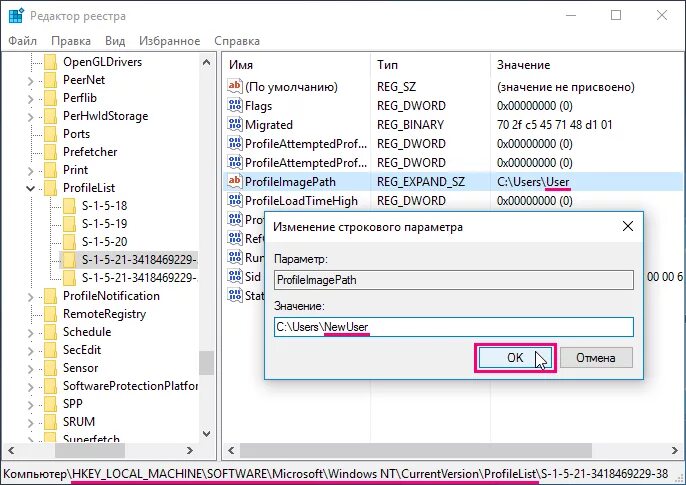
Task: Open the Файл menu
Action: tap(22, 41)
